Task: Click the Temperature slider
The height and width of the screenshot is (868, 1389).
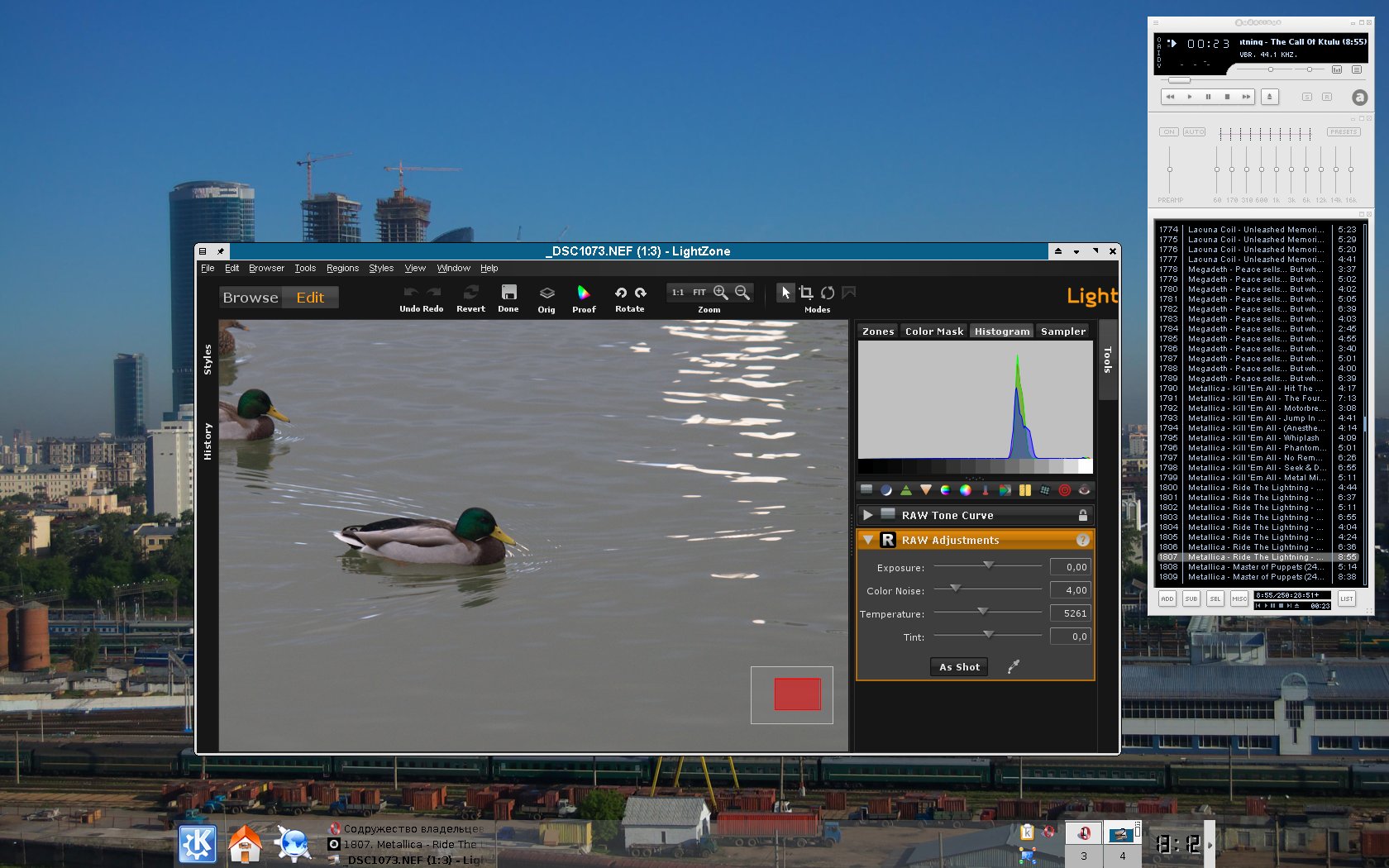Action: pos(987,613)
